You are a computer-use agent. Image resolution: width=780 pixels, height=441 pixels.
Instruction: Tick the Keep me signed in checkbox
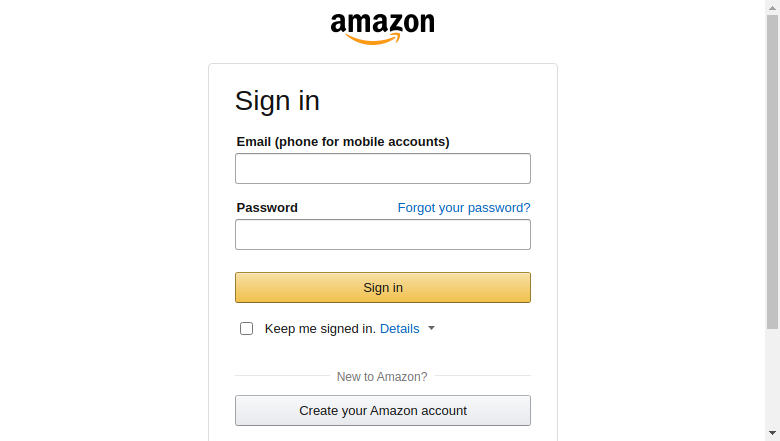coord(246,329)
